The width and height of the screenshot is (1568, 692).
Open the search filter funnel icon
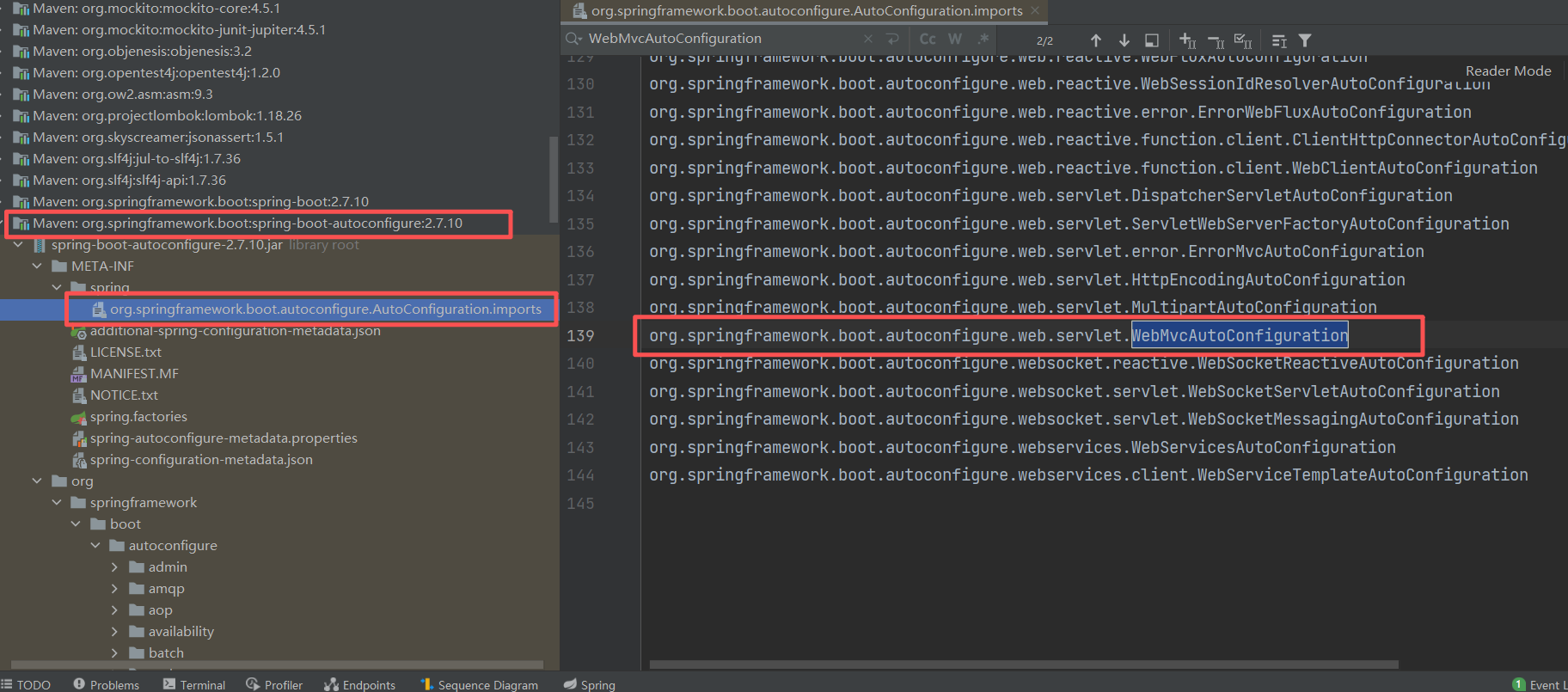click(x=1305, y=40)
